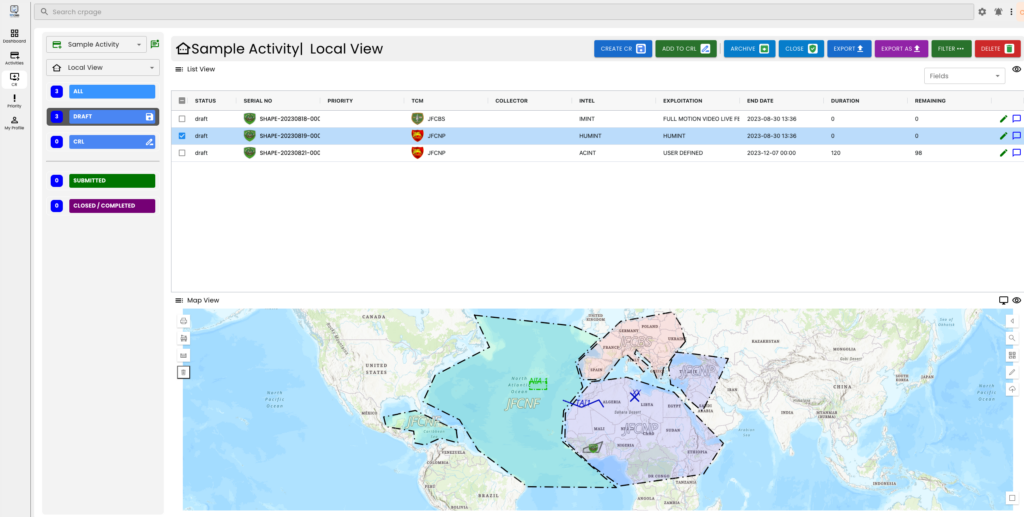Toggle the List View eye visibility icon
The width and height of the screenshot is (1024, 517).
point(1016,70)
